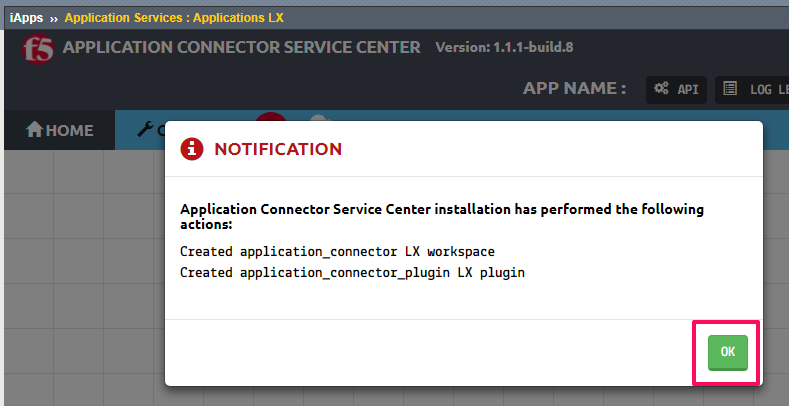Open the LOG LEVEL button text
Screen dimensions: 789x406
[769, 90]
